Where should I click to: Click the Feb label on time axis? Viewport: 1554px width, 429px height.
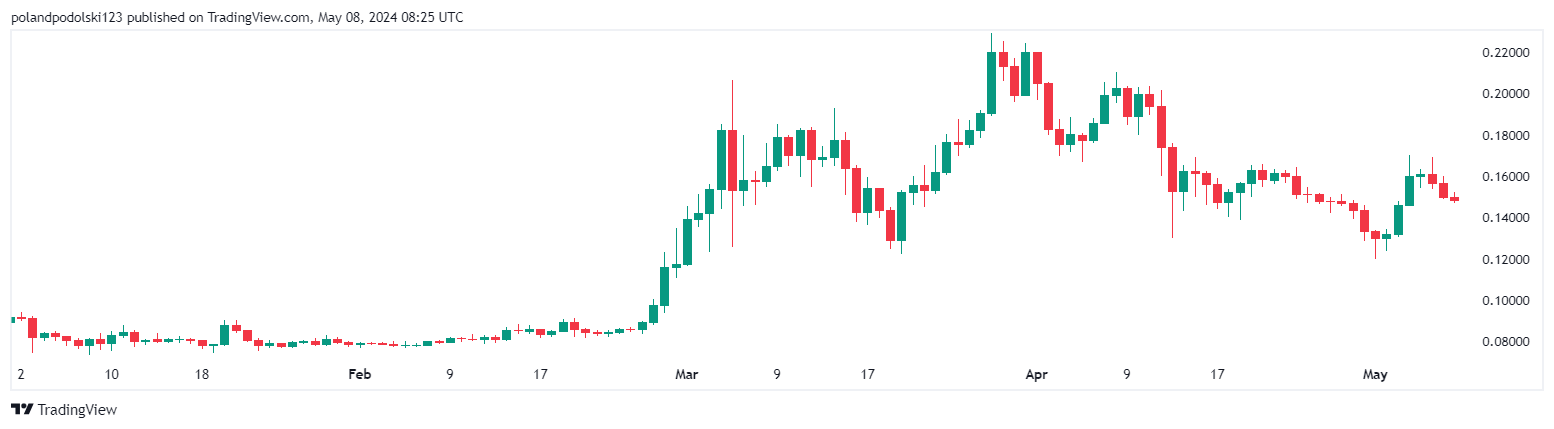(359, 375)
